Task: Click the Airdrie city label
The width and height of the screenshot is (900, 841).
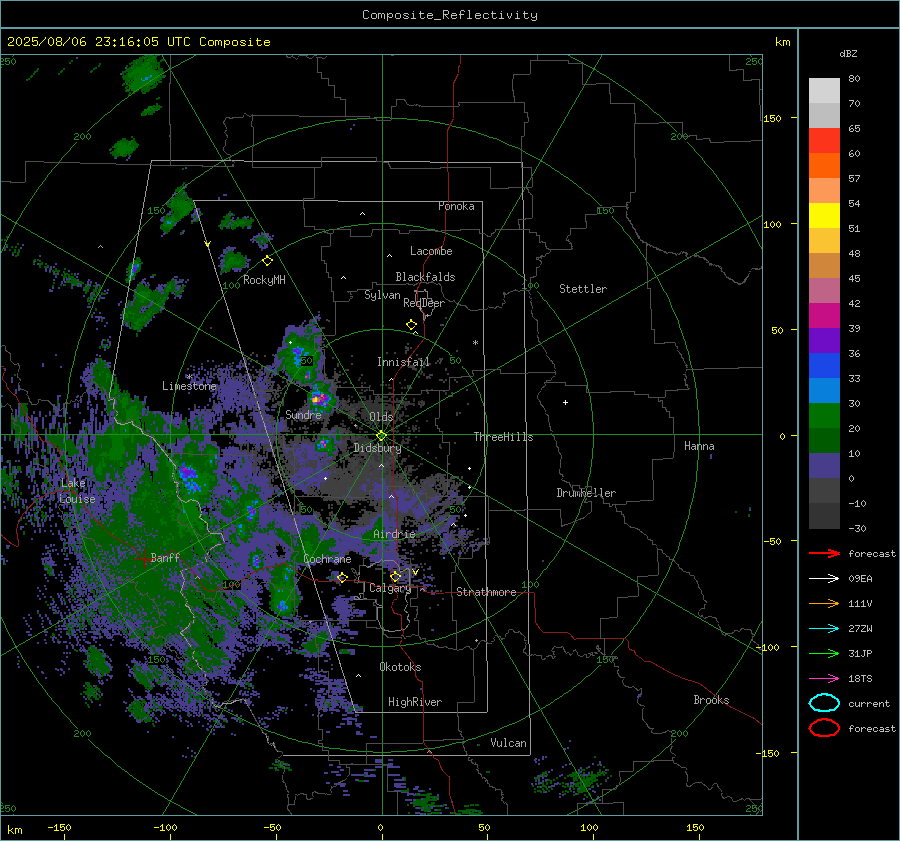Action: [394, 534]
